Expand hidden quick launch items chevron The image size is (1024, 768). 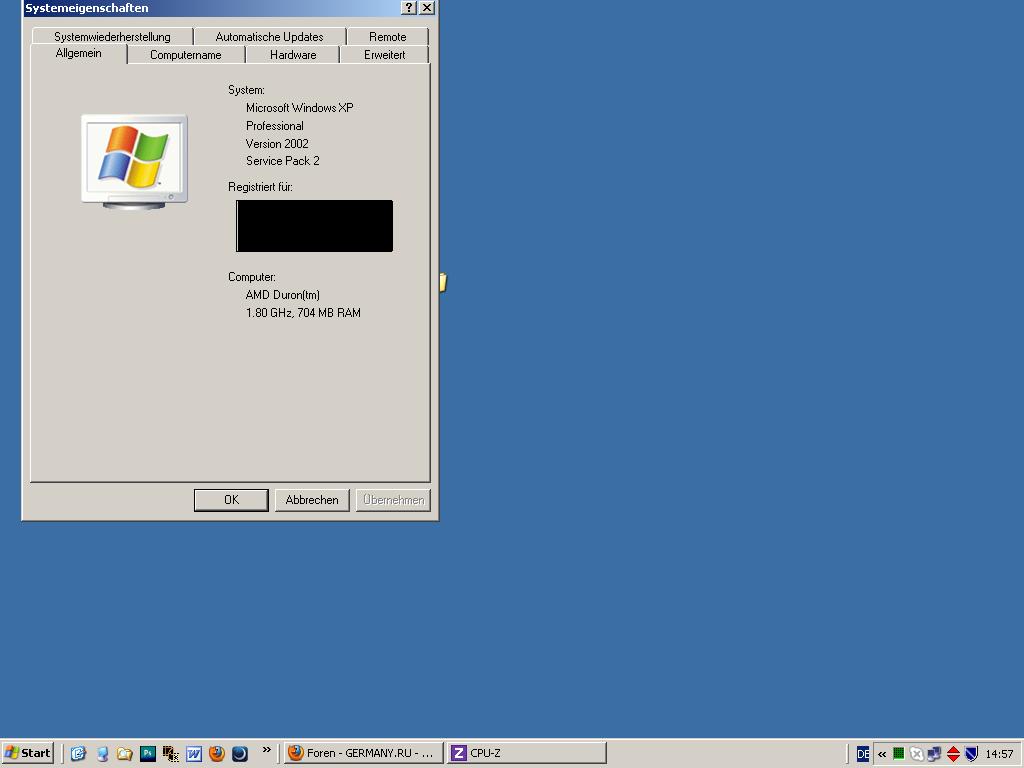(266, 750)
